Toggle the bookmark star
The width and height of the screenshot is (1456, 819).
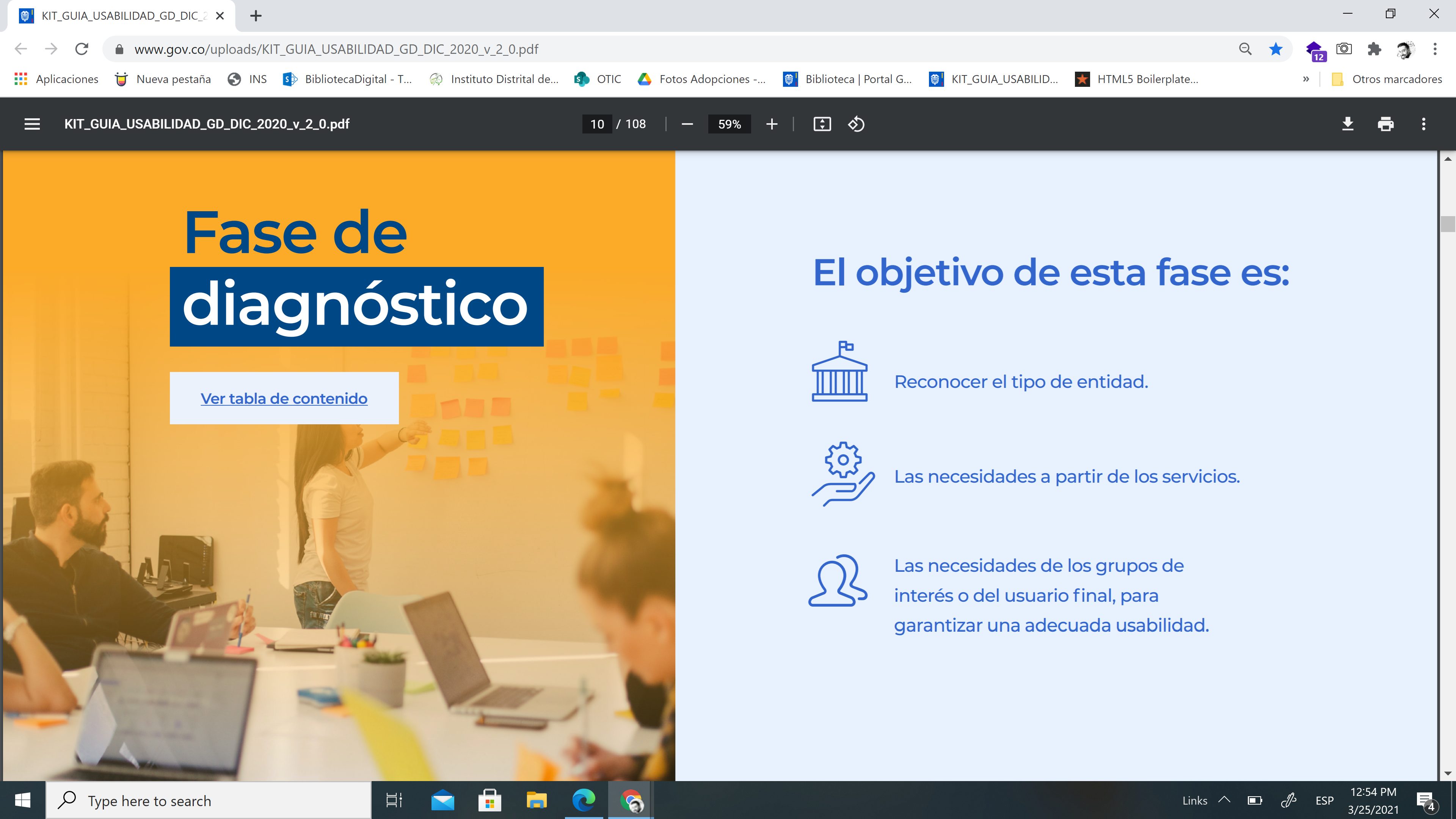[1276, 49]
